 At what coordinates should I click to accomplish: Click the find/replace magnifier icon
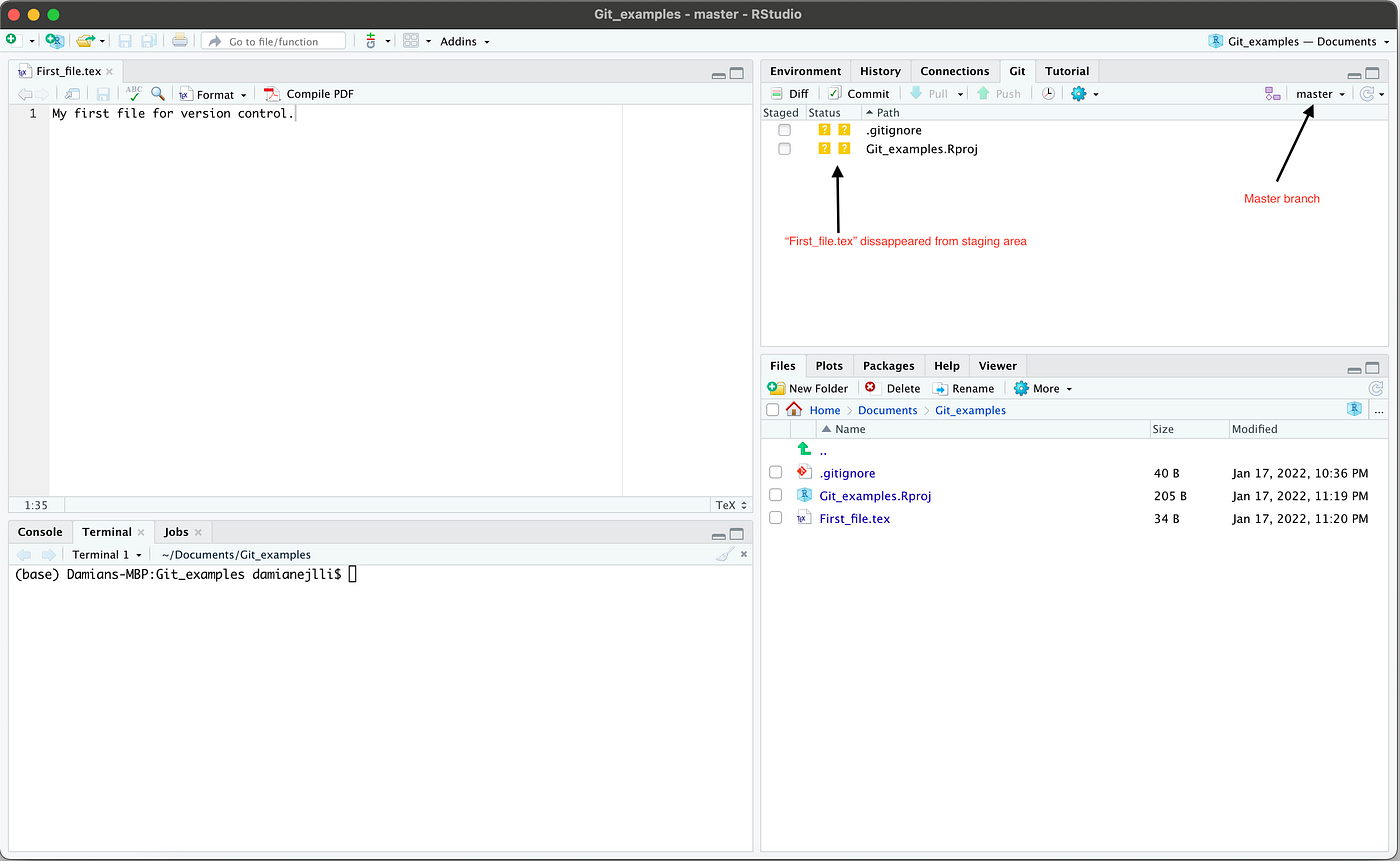(158, 94)
